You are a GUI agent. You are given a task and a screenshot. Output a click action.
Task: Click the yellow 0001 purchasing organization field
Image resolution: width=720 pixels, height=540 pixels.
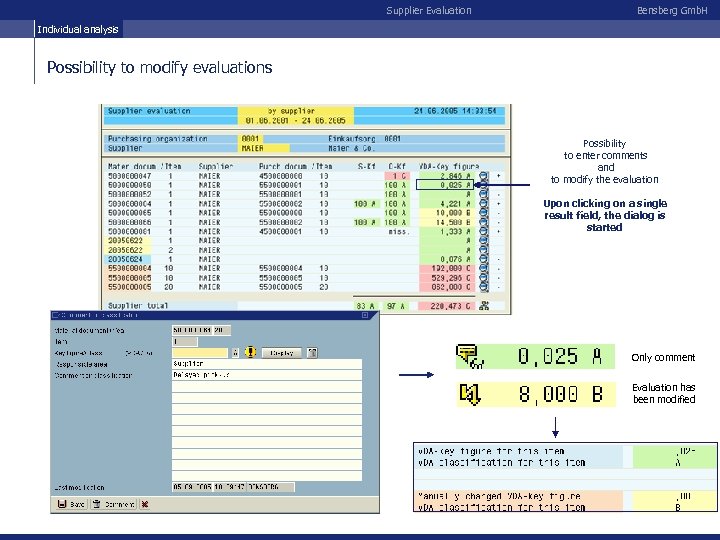251,139
